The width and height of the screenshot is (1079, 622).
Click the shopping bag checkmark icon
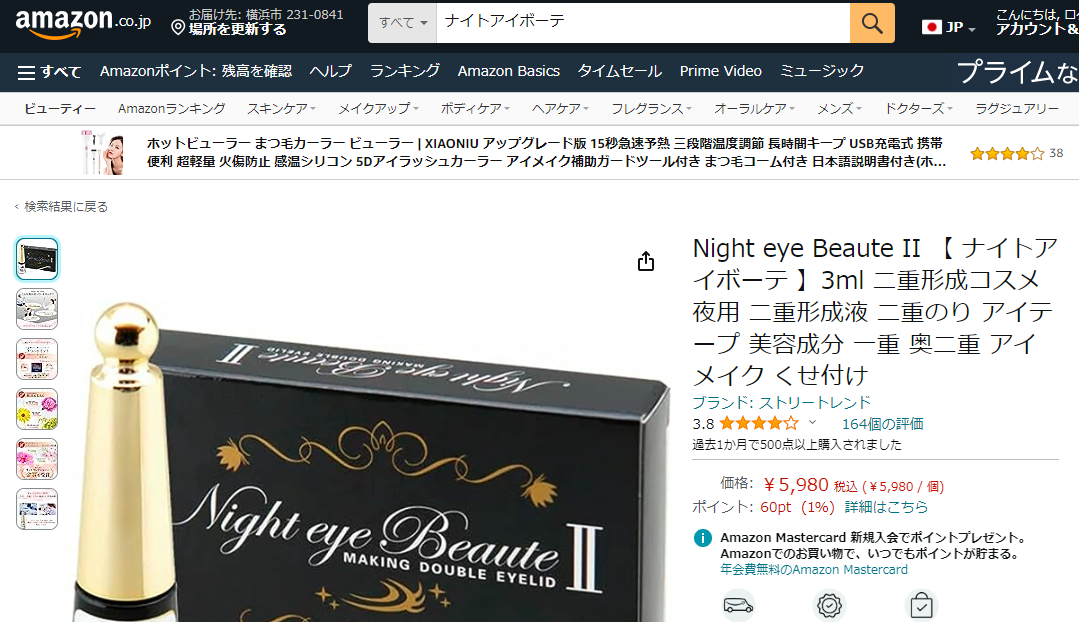pos(921,605)
